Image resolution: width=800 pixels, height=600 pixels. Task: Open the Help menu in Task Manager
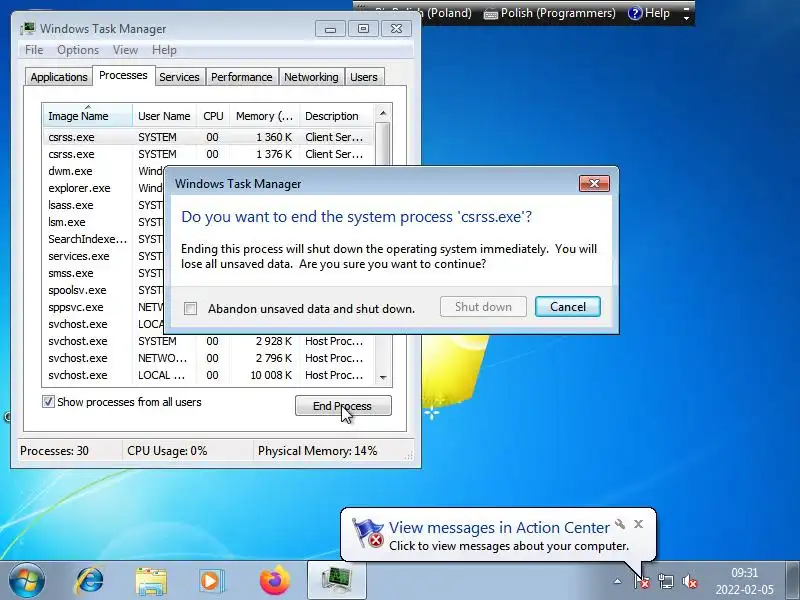[164, 50]
